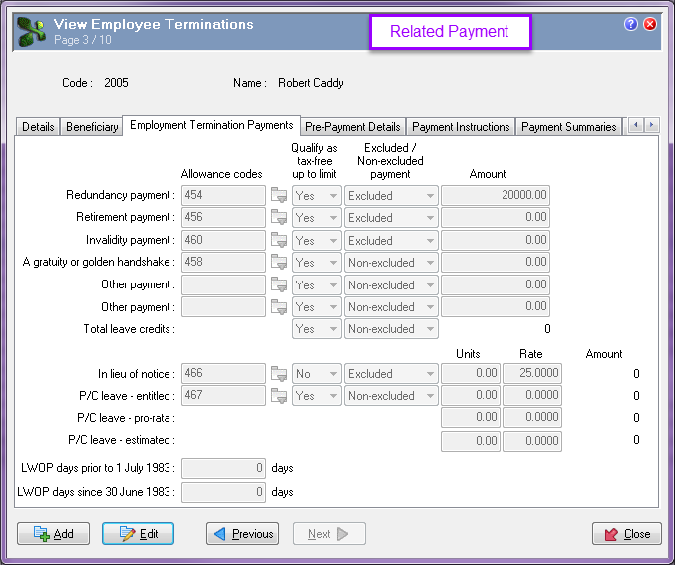Click lookup icon beside golden handshake code
The height and width of the screenshot is (565, 675).
(x=279, y=263)
